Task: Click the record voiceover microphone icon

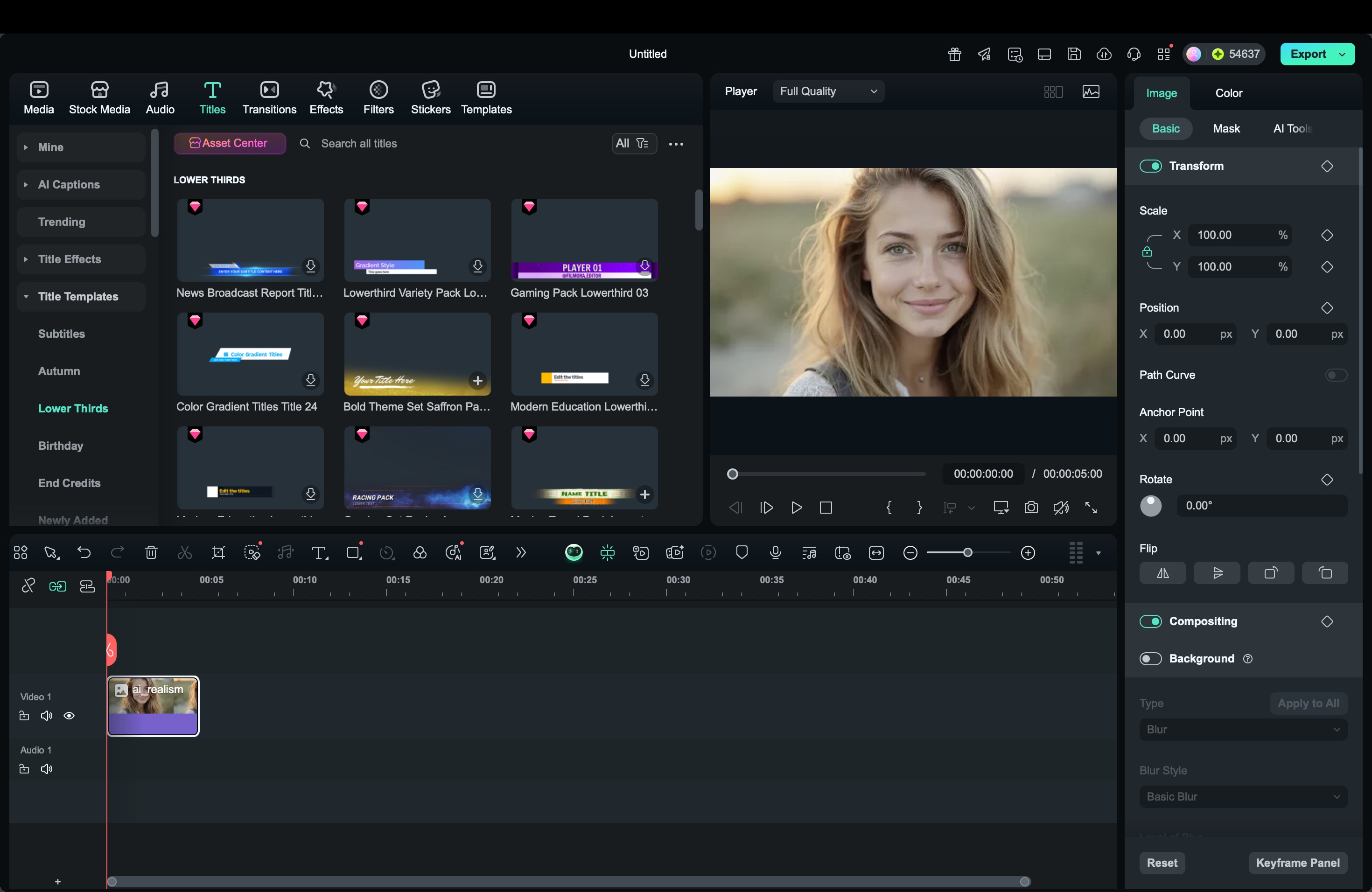Action: (775, 553)
